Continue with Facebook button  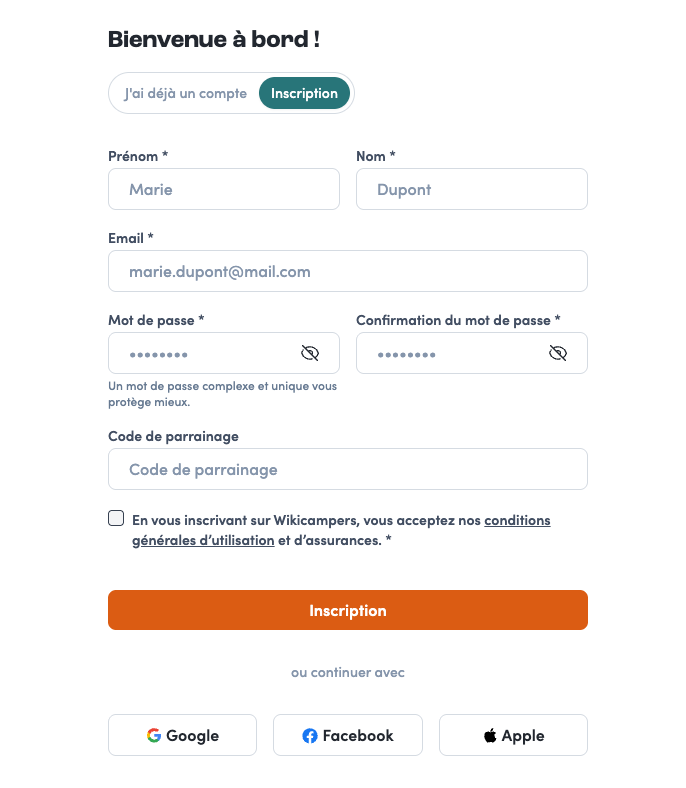pos(348,735)
